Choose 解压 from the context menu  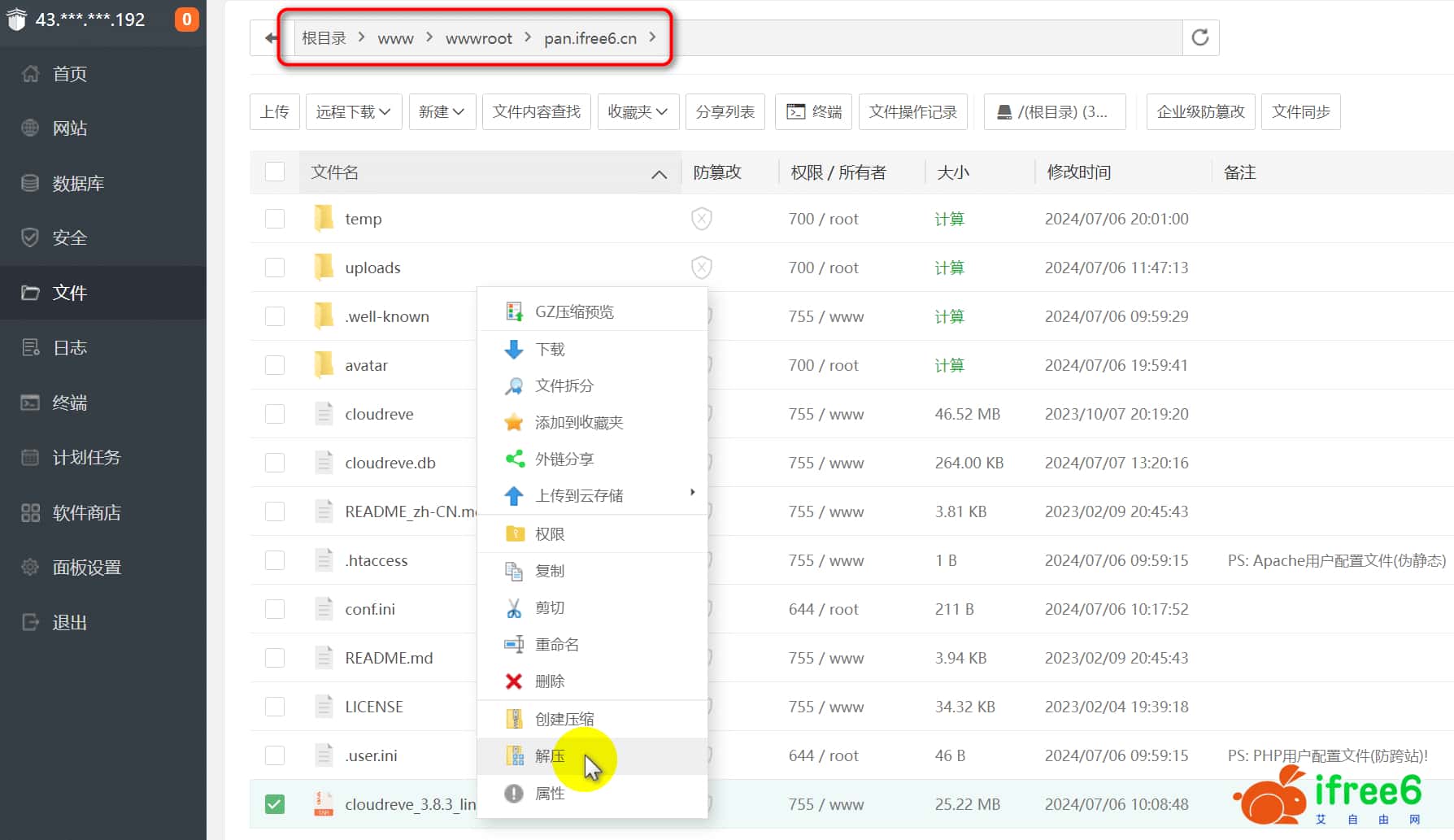pyautogui.click(x=550, y=756)
